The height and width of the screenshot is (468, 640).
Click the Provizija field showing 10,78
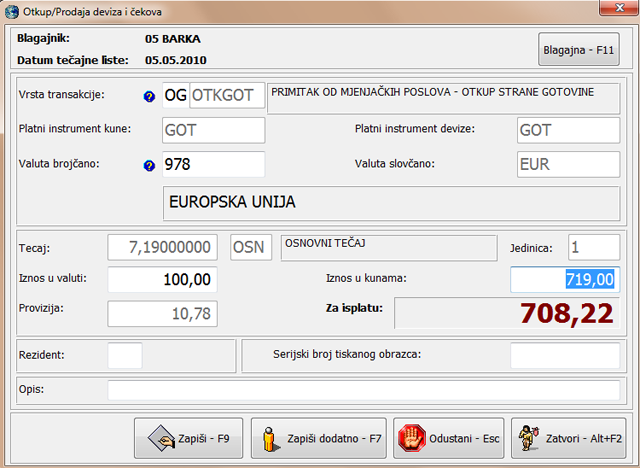point(162,313)
